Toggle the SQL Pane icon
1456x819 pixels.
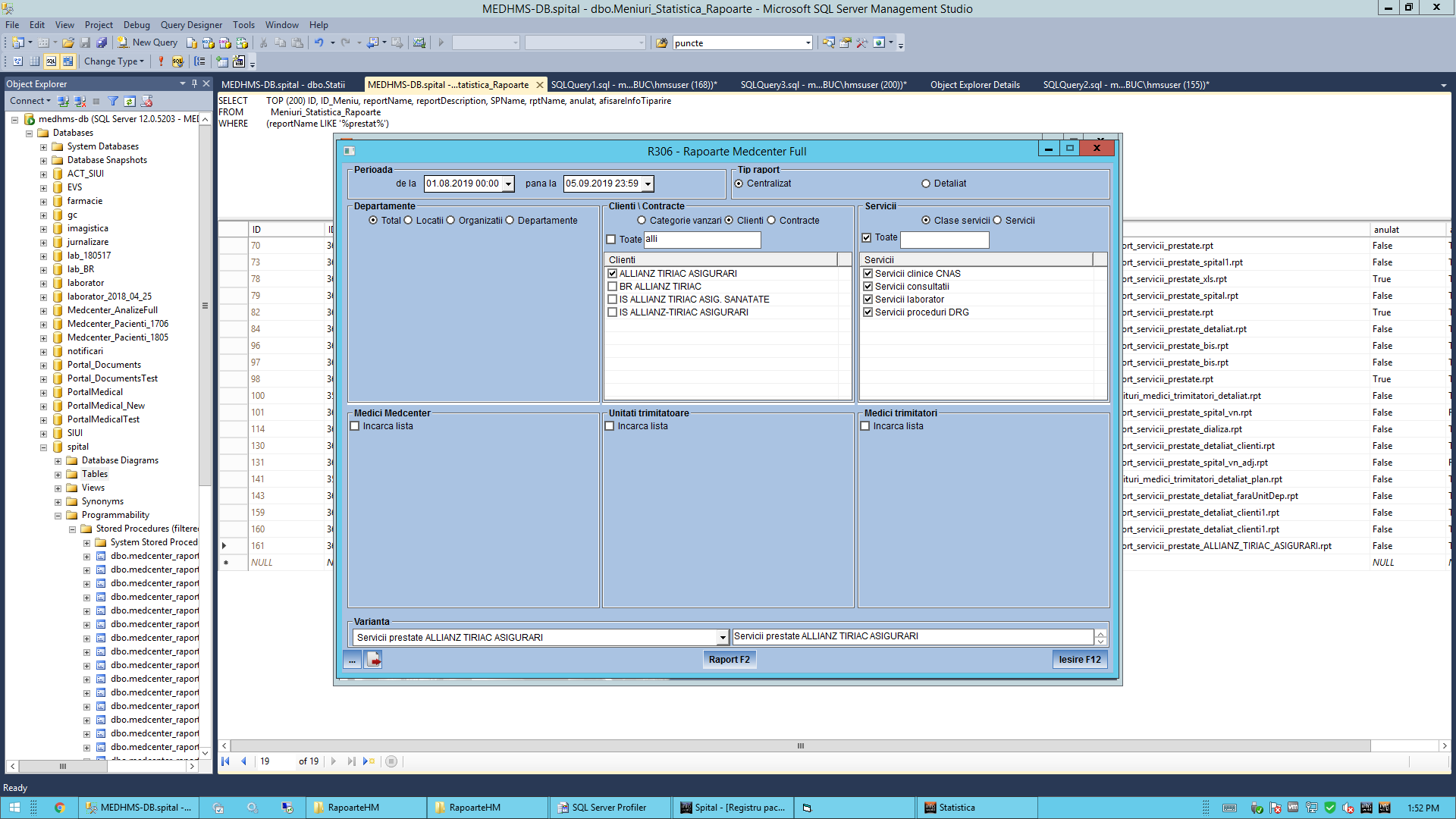pyautogui.click(x=52, y=61)
